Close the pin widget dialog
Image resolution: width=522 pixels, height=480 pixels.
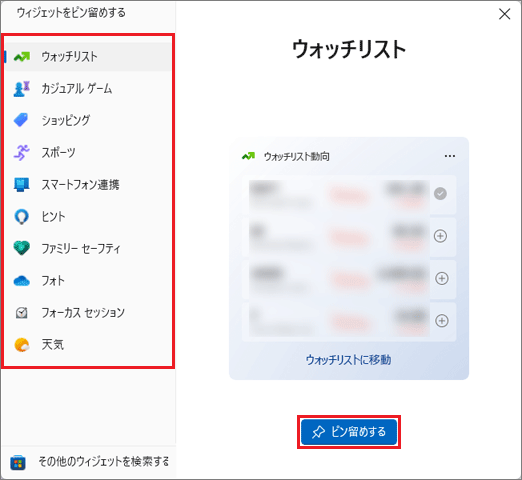coord(504,14)
